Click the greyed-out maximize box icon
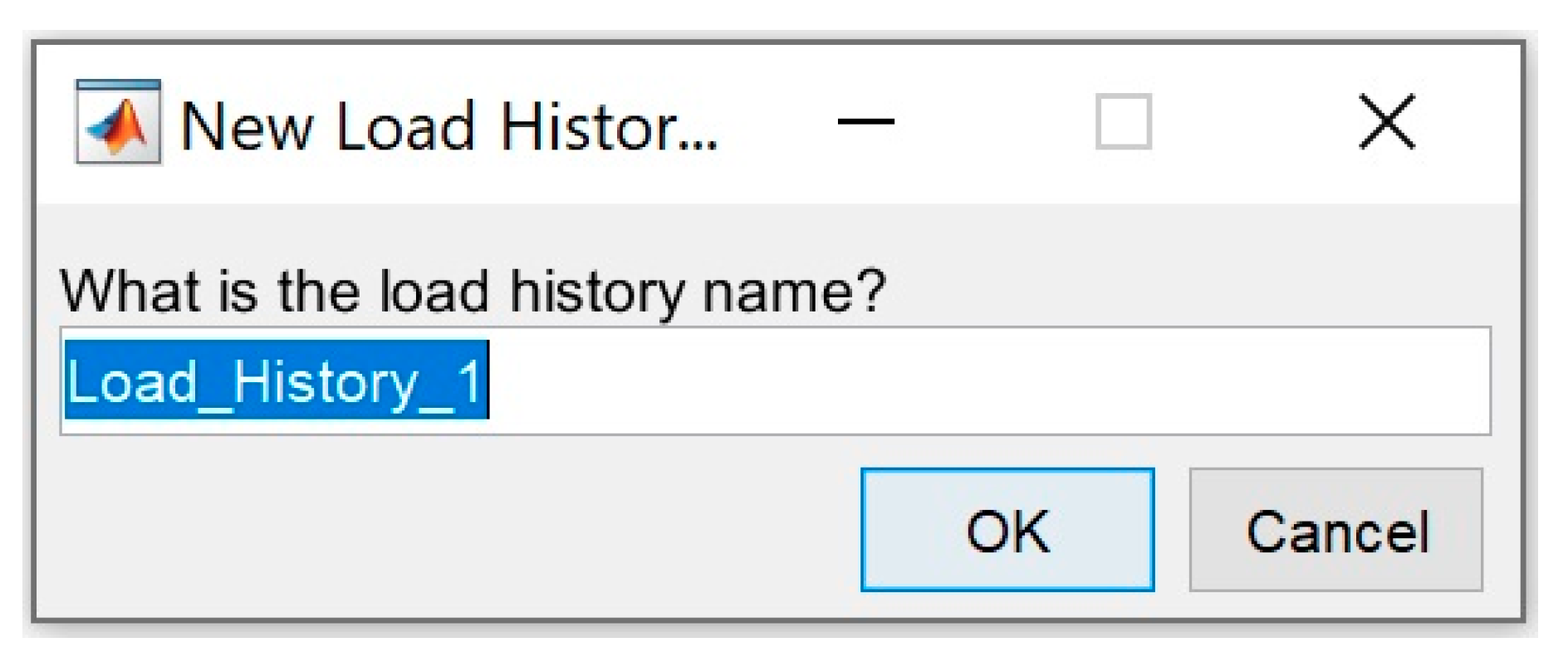The width and height of the screenshot is (1568, 662). tap(1123, 122)
